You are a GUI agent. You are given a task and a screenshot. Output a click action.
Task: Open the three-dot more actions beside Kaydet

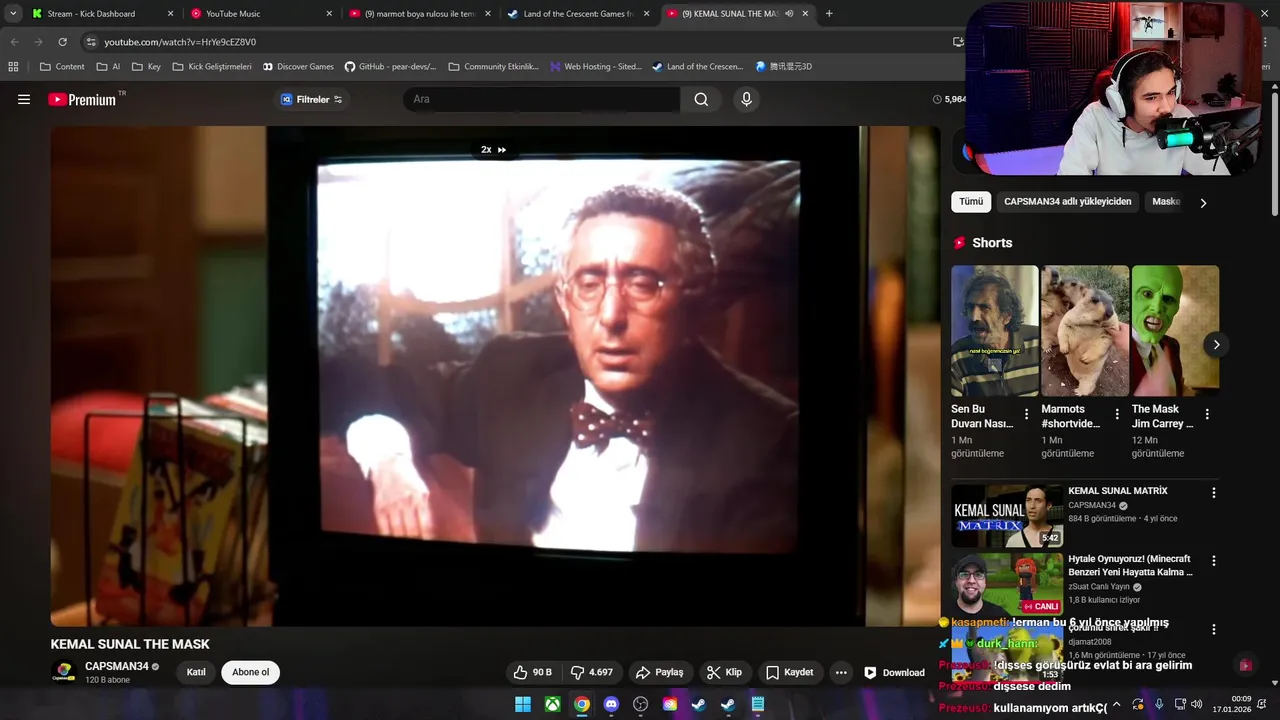pos(841,672)
